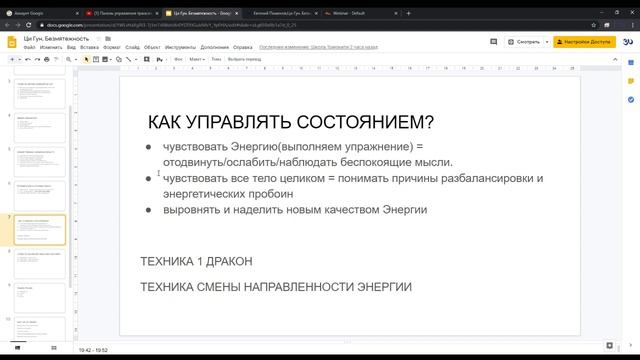Screen dimensions: 640x360
Task: Open the Файл menu
Action: point(29,47)
